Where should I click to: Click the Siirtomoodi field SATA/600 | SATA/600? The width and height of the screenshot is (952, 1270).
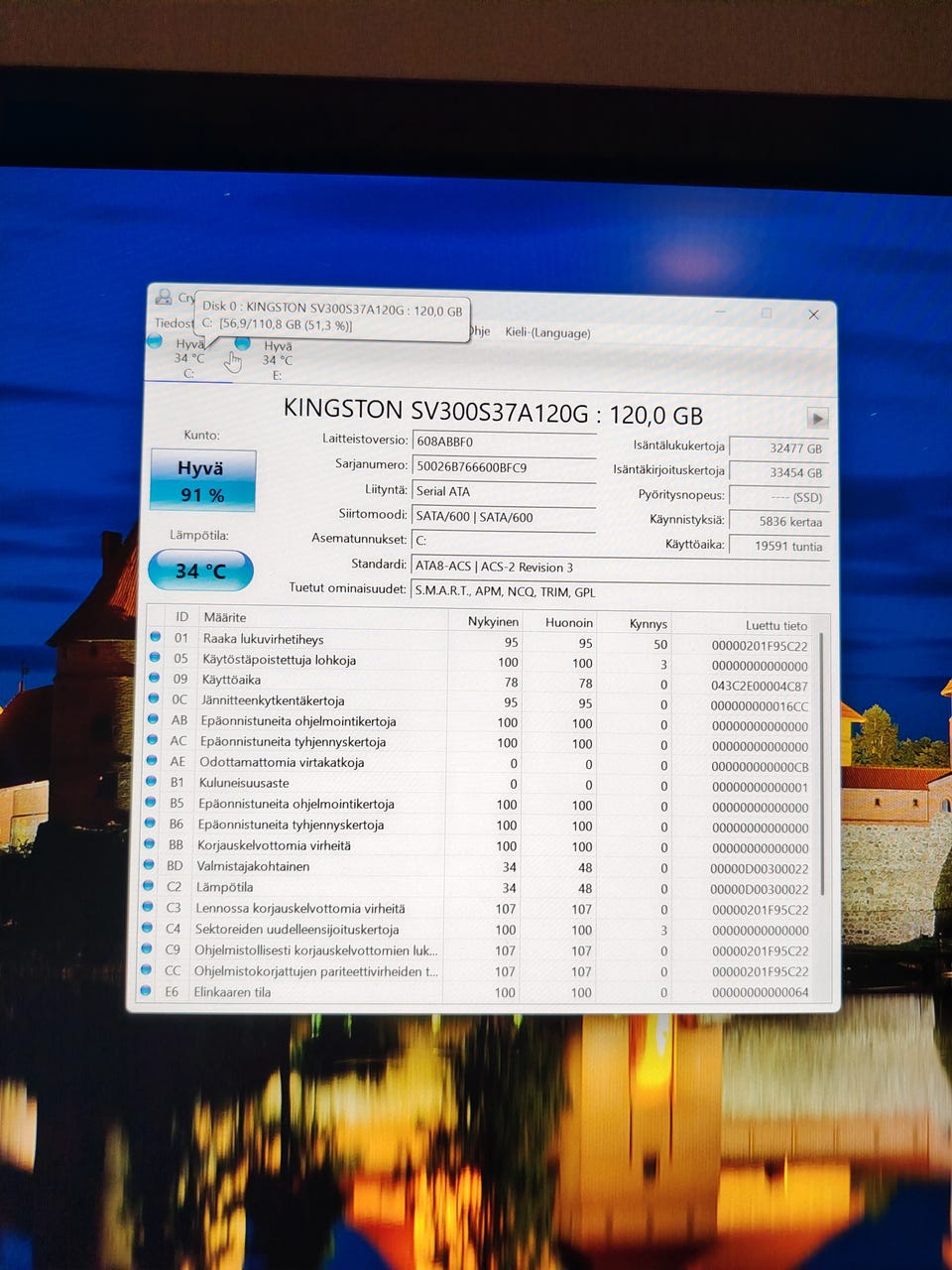coord(504,516)
